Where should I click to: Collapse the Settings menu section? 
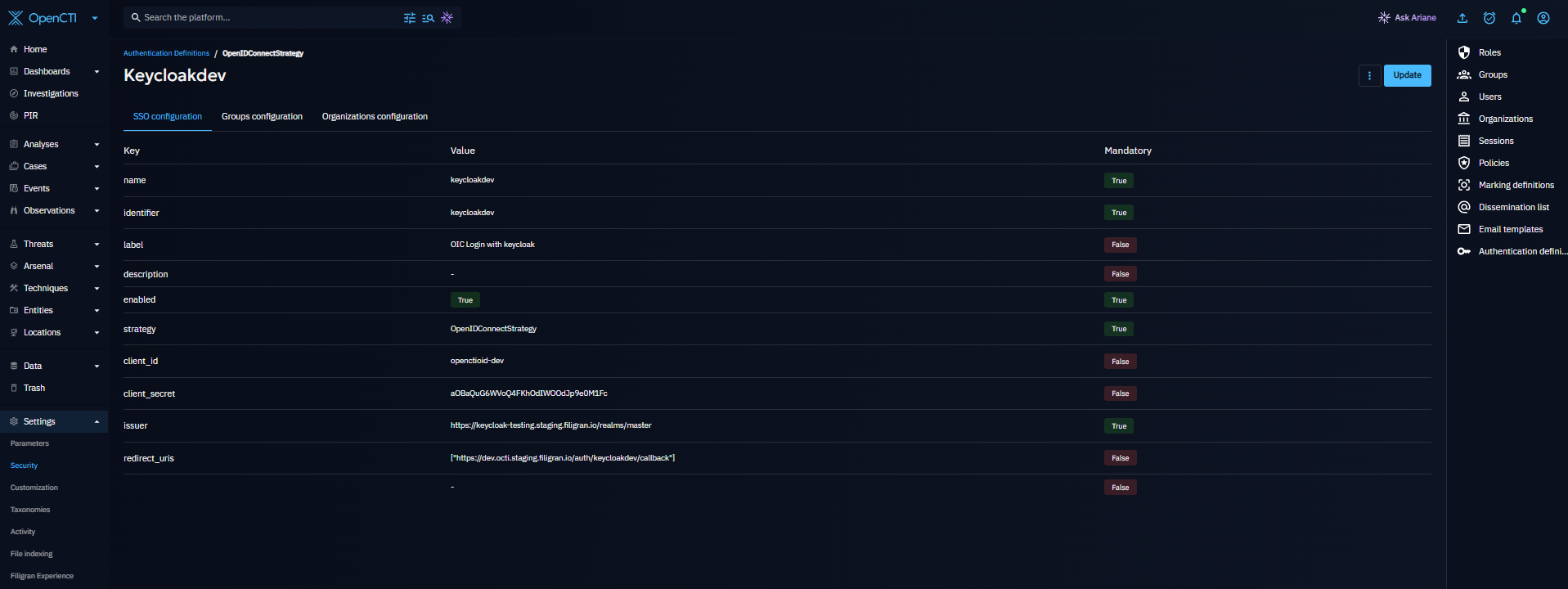pos(97,422)
